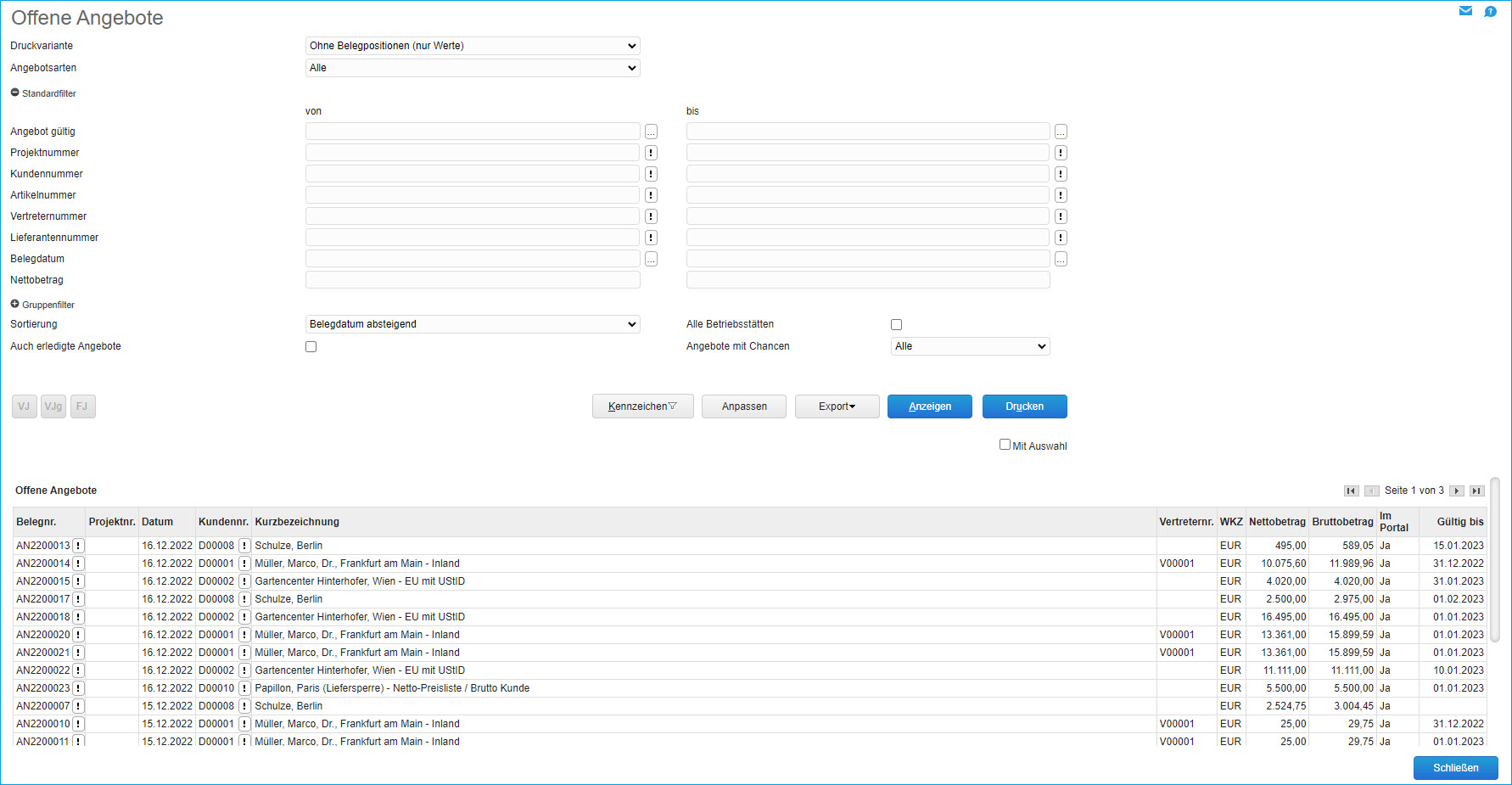Open the Export menu button
Screen dimensions: 1512x785
pyautogui.click(x=837, y=407)
